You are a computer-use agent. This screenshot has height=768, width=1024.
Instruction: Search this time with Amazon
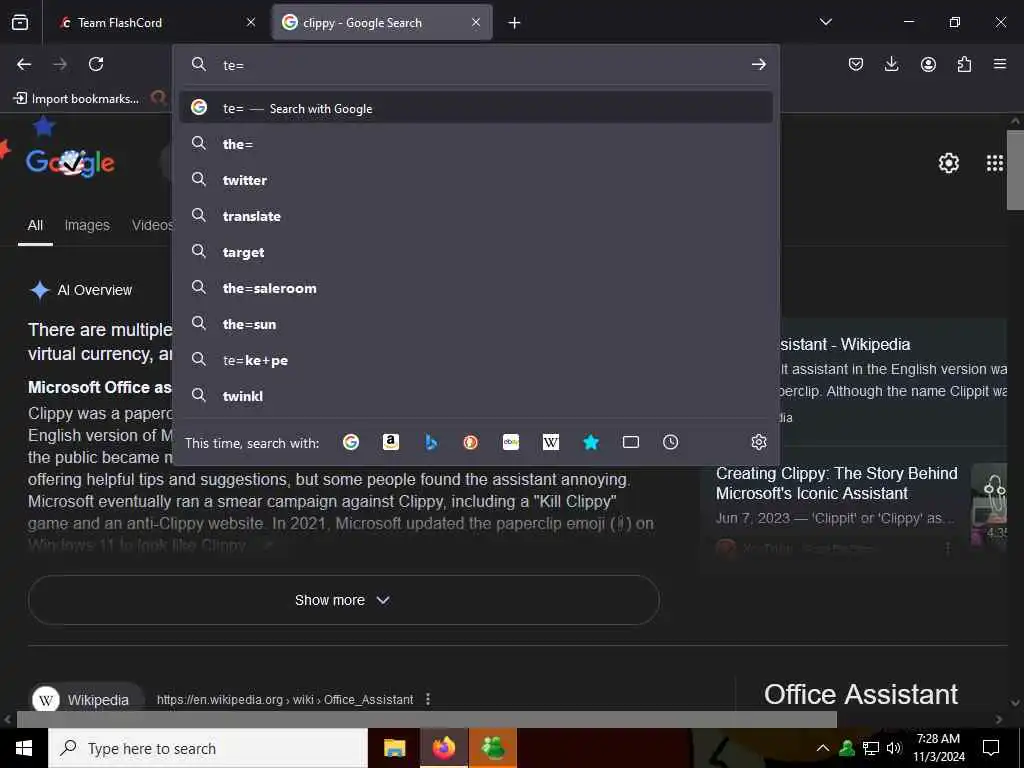[x=391, y=442]
